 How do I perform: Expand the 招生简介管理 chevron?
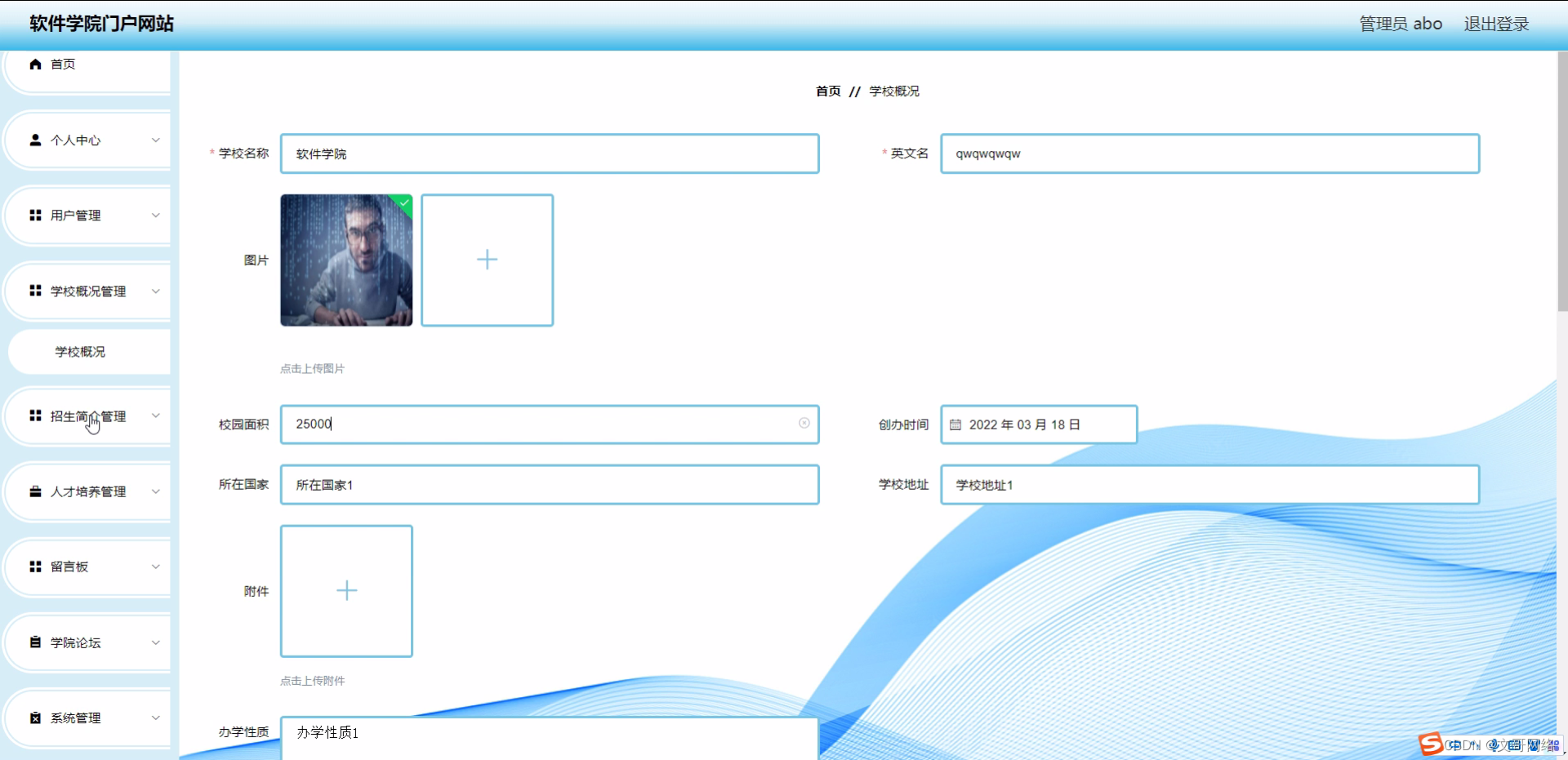155,416
